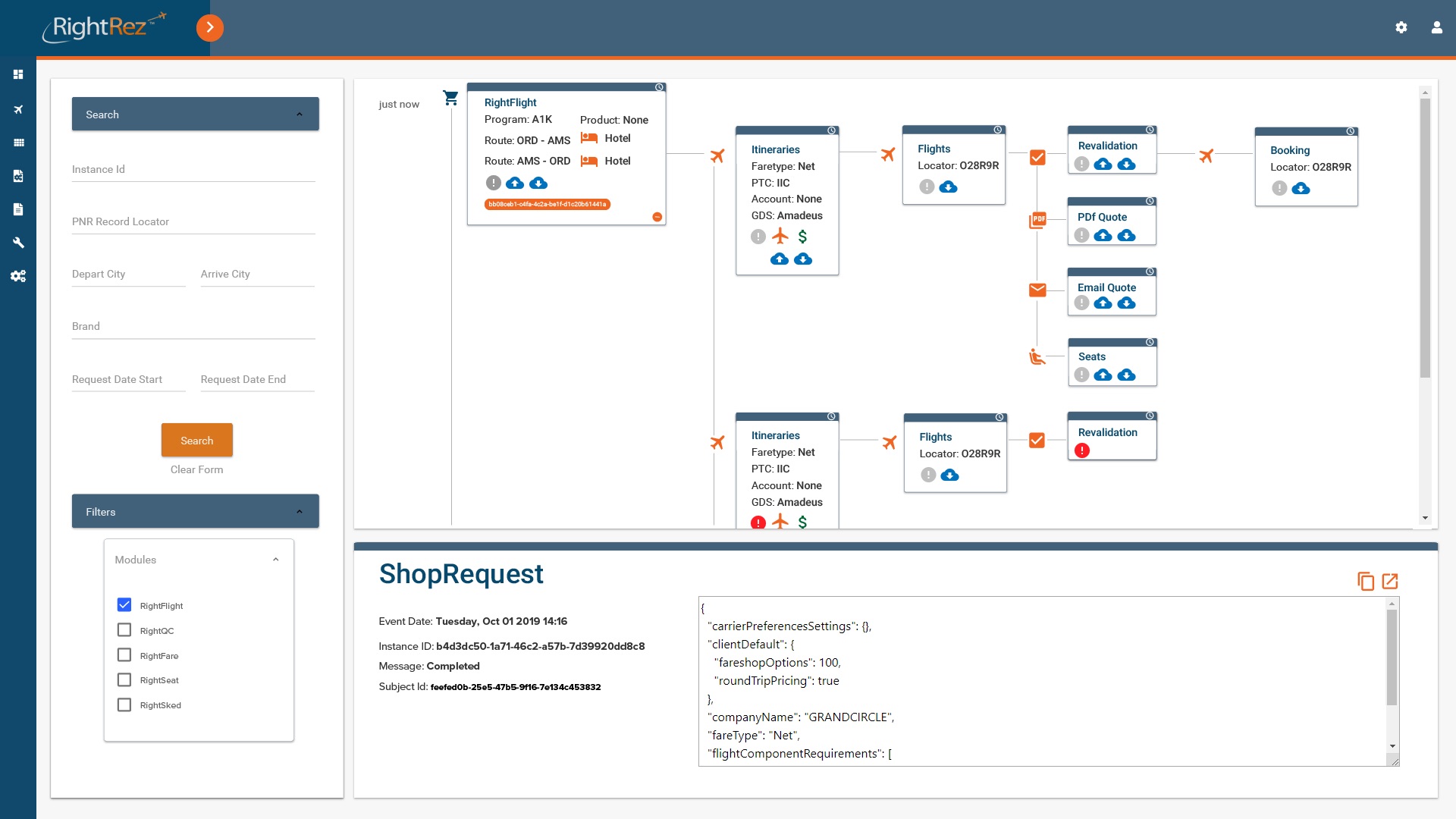Click the seat icon next to Seats card
The width and height of the screenshot is (1456, 819).
click(1037, 356)
